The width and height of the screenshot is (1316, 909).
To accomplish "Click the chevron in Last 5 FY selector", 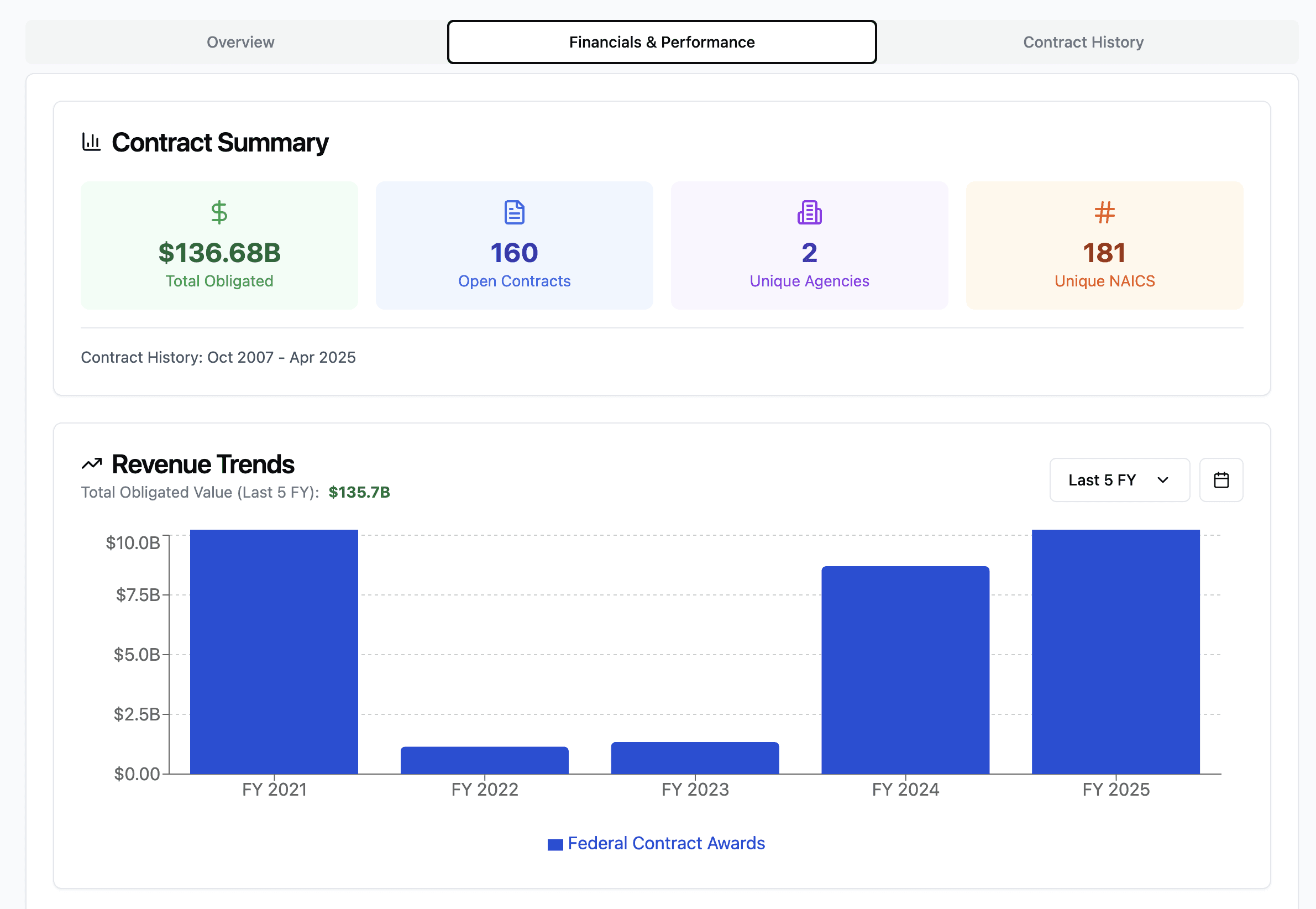I will pos(1163,479).
